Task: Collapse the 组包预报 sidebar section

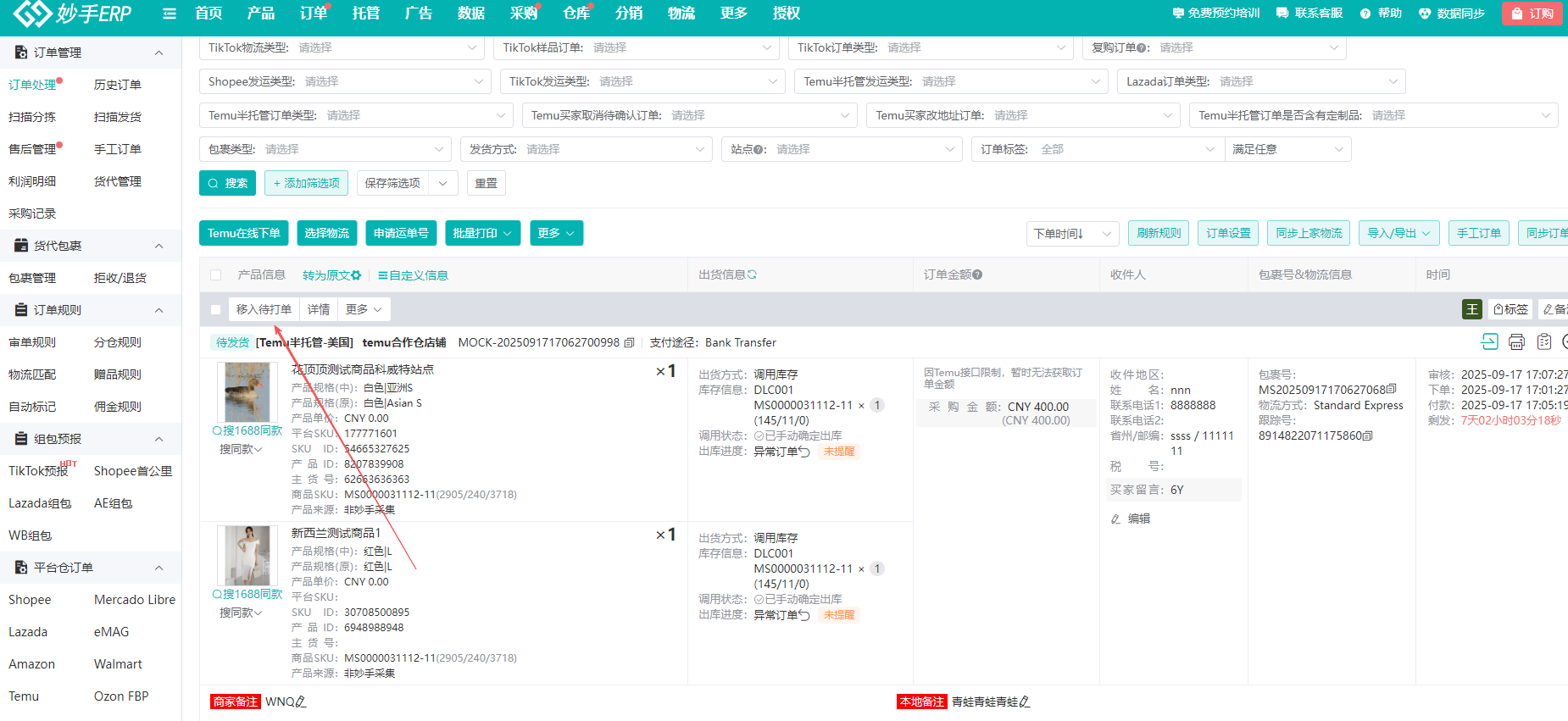Action: coord(158,439)
